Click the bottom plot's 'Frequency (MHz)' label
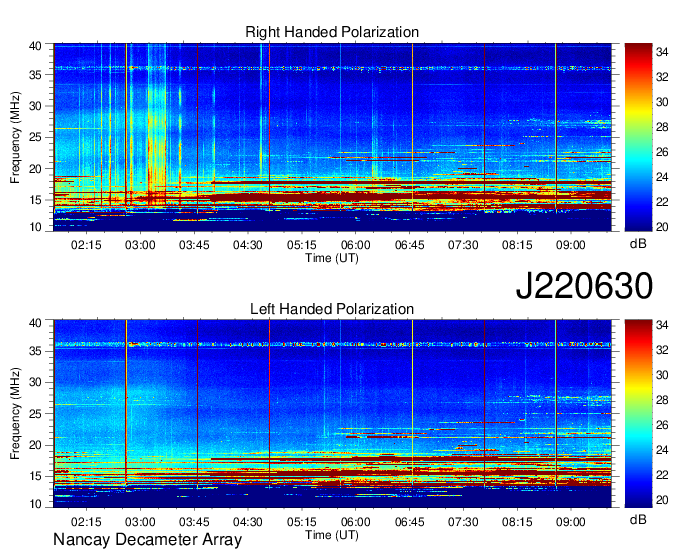 [x=15, y=414]
